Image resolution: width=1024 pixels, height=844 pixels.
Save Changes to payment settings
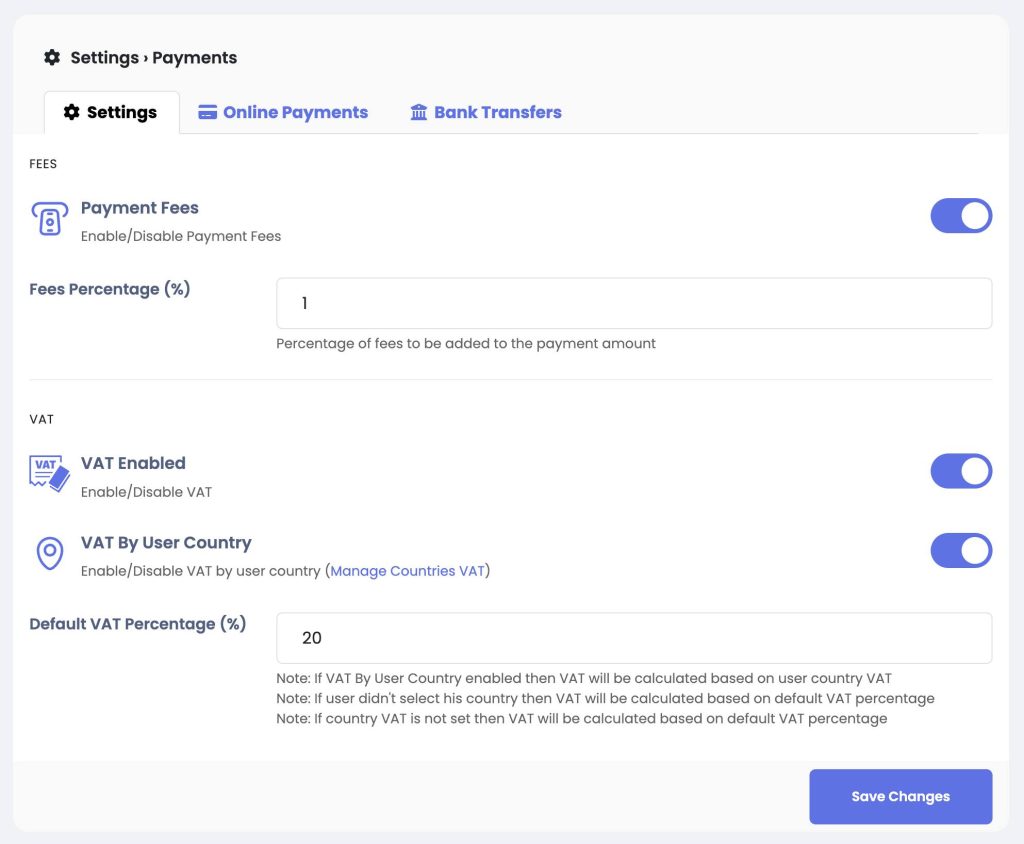pos(901,796)
